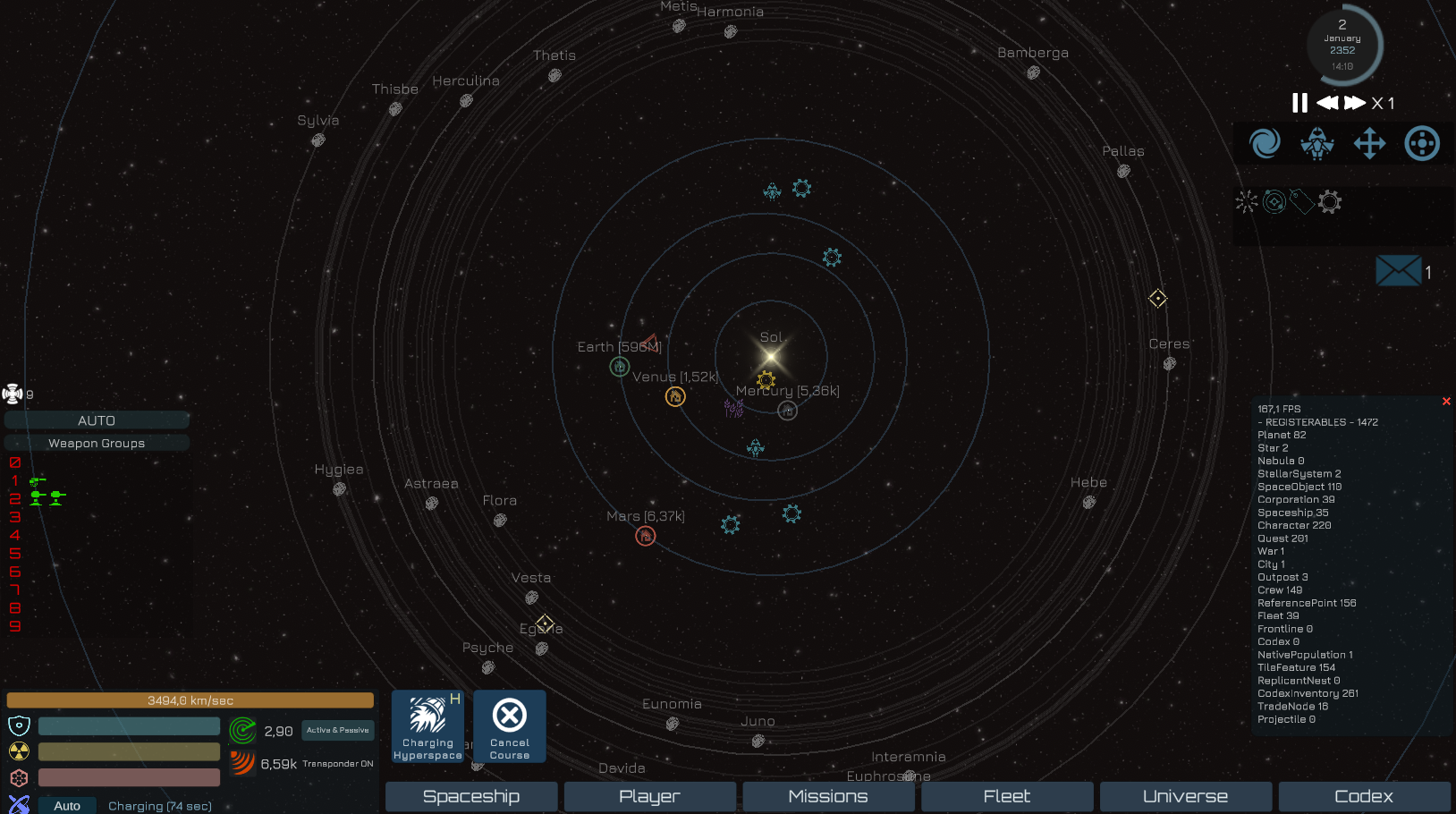Open the Missions tab
The image size is (1456, 814).
click(828, 796)
